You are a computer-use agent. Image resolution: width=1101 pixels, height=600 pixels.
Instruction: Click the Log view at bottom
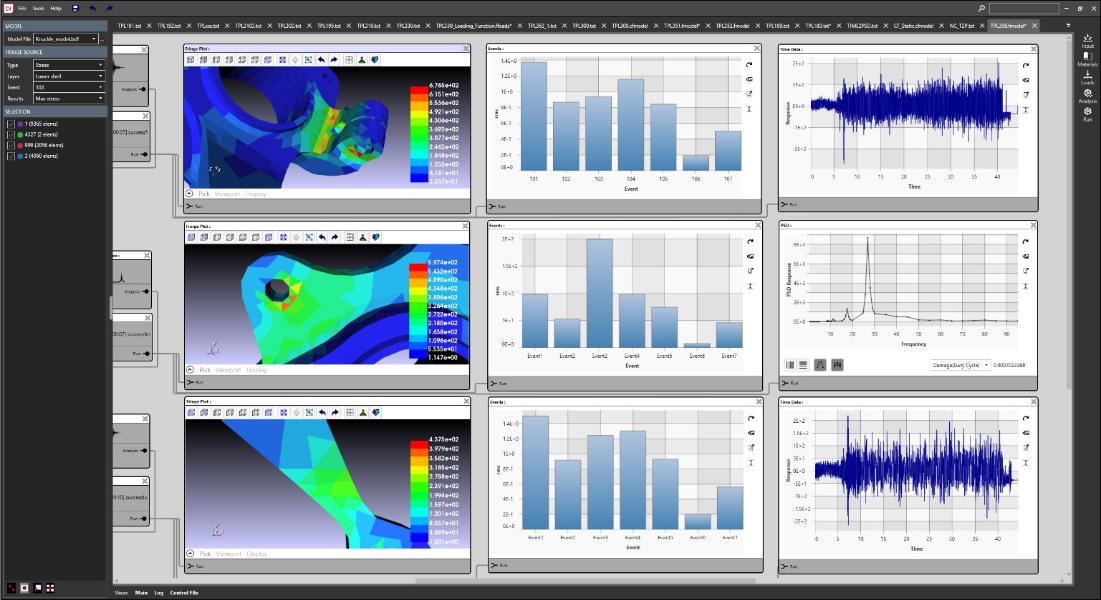tap(159, 593)
